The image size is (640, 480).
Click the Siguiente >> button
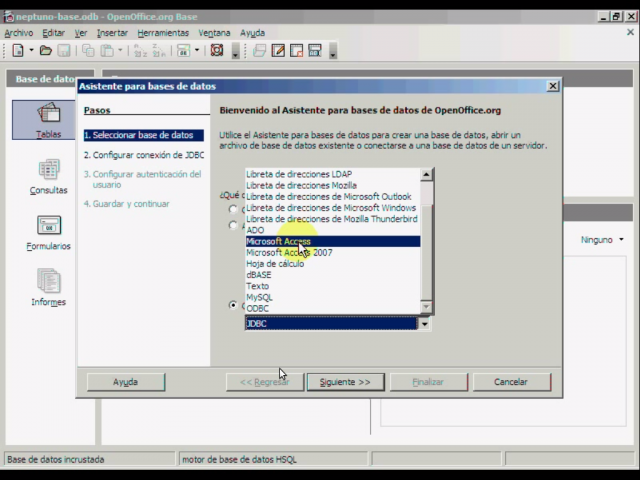pyautogui.click(x=345, y=382)
